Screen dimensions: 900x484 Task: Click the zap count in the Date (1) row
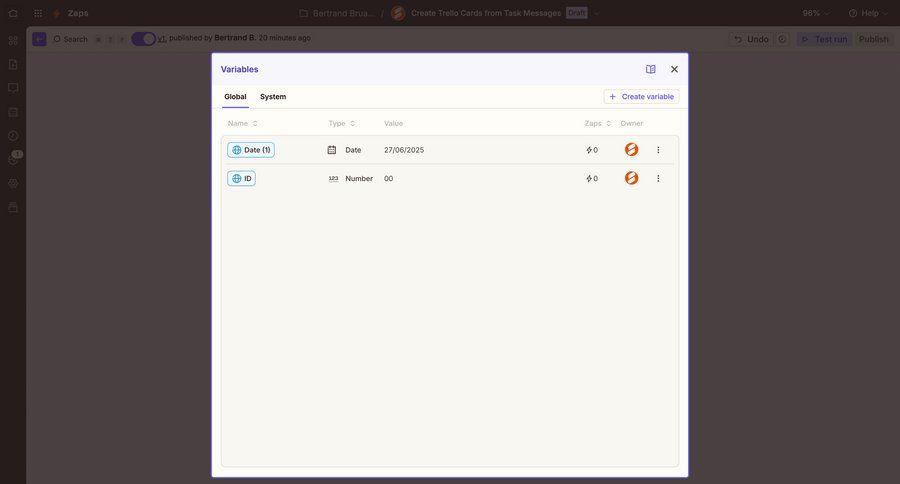(x=592, y=150)
